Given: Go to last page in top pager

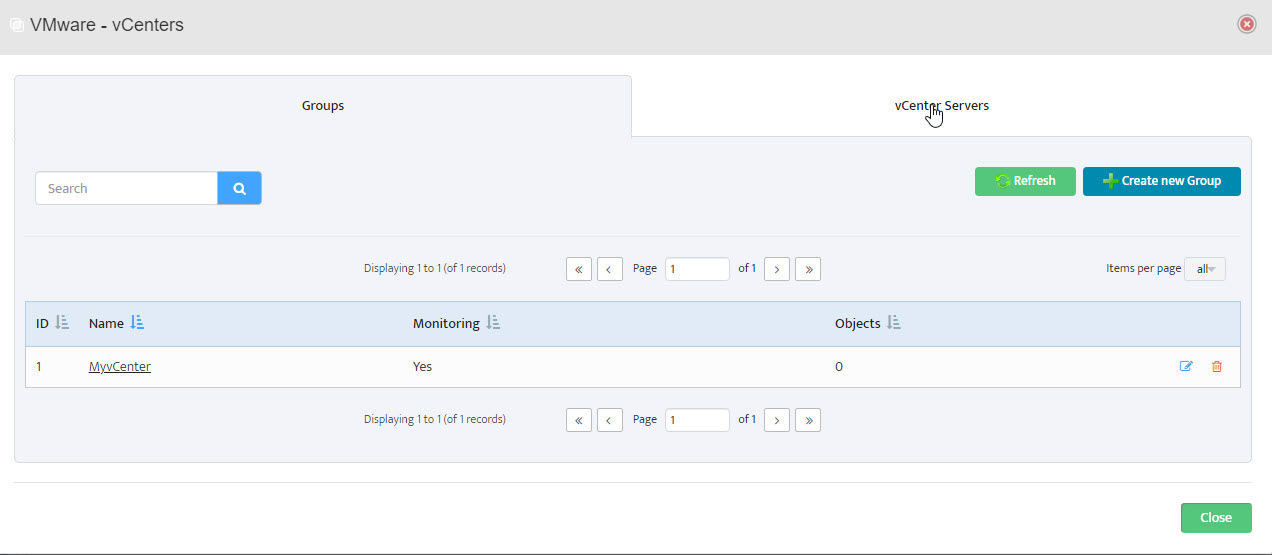Looking at the screenshot, I should [x=808, y=269].
